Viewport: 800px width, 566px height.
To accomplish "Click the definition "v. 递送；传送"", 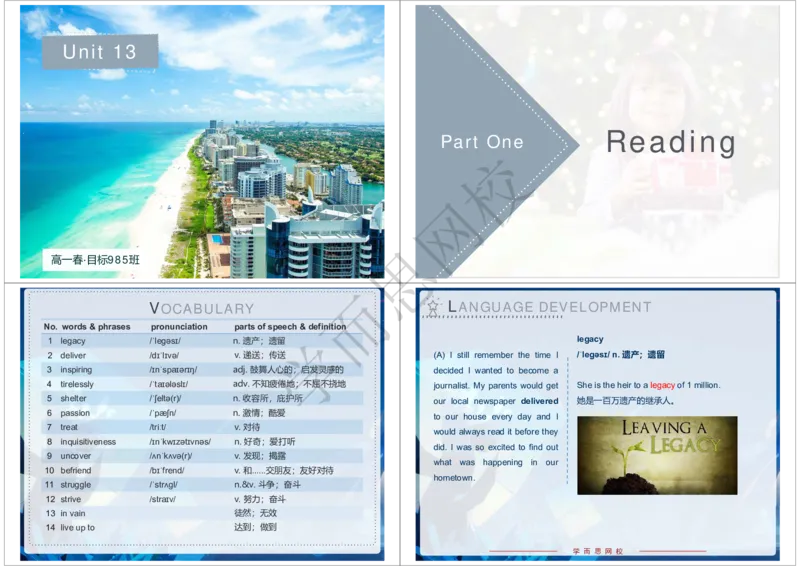I will pyautogui.click(x=260, y=355).
